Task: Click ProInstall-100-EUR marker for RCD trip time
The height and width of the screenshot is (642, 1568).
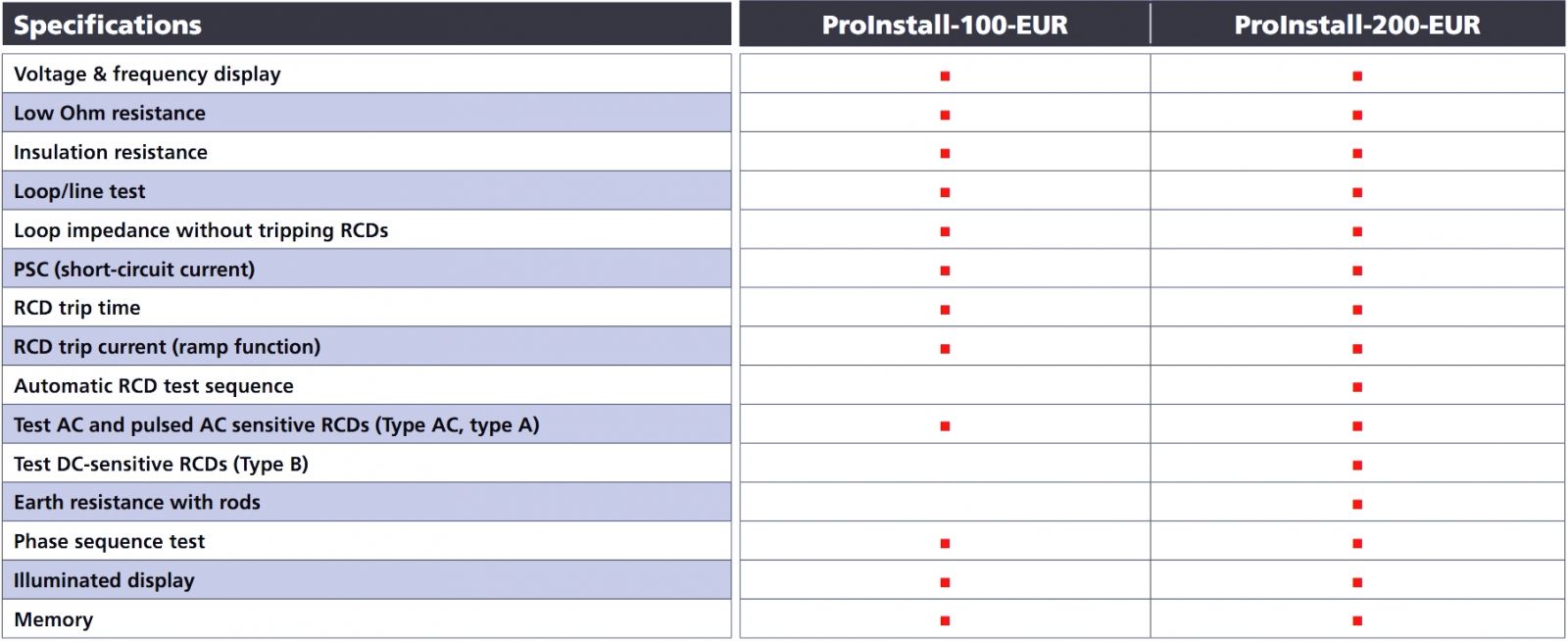Action: click(x=945, y=310)
